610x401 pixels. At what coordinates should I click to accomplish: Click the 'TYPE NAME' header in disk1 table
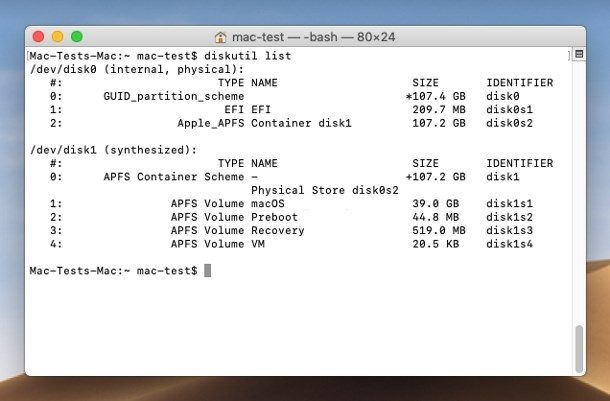(248, 163)
